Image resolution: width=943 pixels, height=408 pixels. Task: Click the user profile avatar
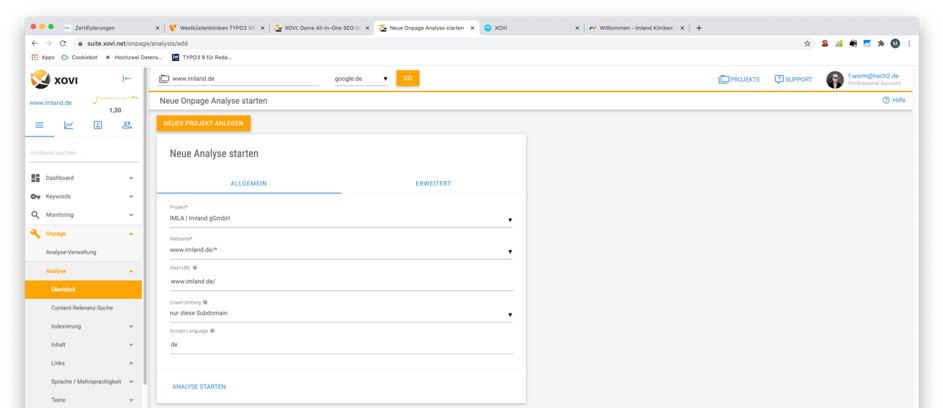[834, 80]
